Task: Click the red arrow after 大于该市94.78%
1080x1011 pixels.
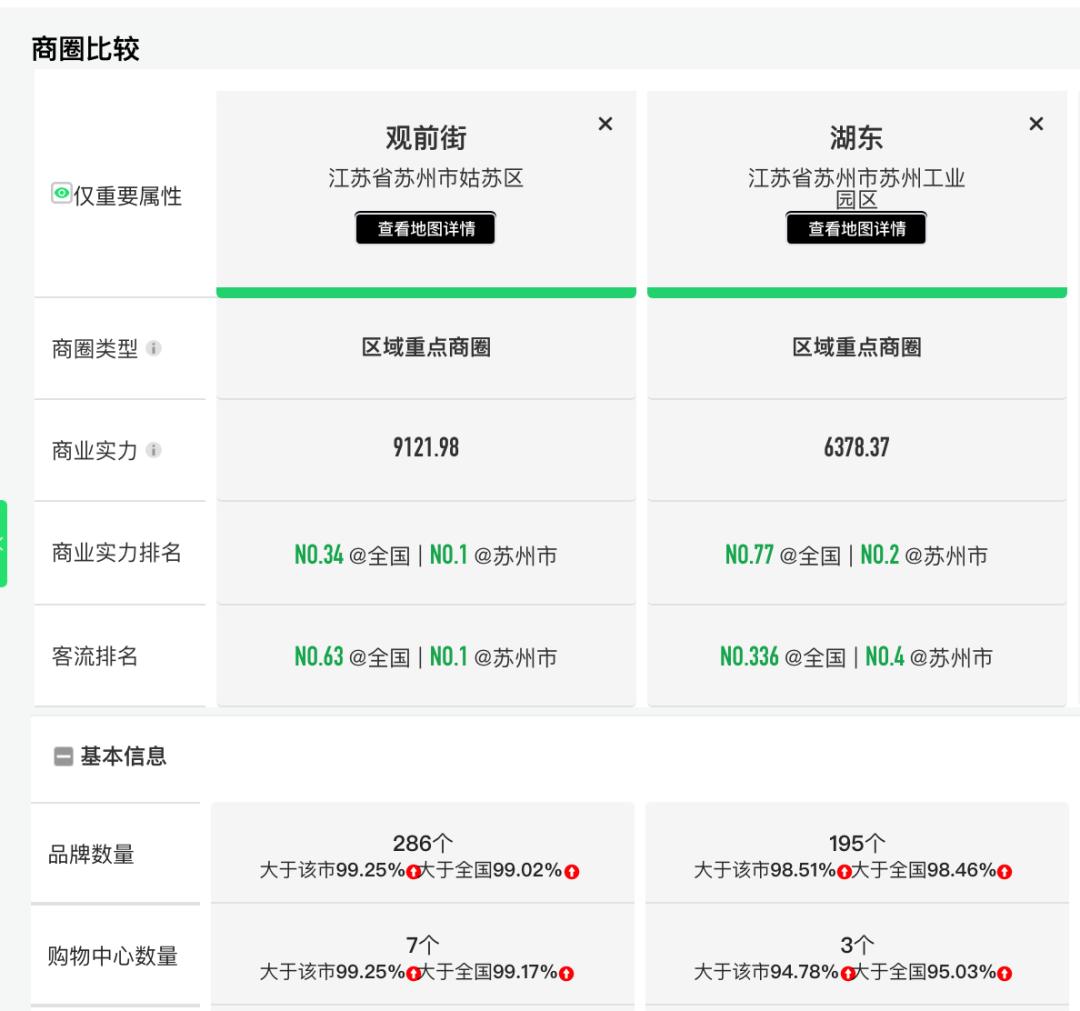Action: (847, 974)
